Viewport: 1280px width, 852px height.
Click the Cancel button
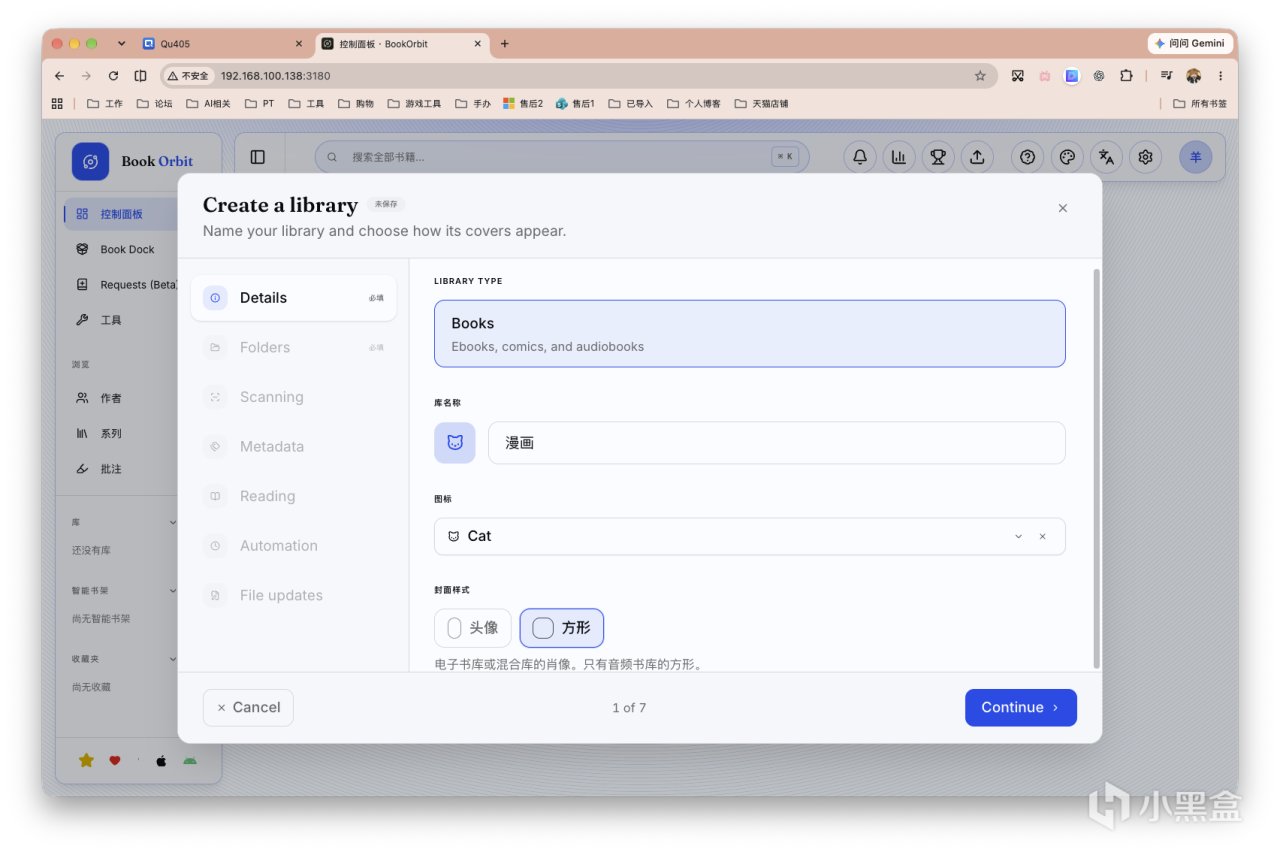(248, 707)
